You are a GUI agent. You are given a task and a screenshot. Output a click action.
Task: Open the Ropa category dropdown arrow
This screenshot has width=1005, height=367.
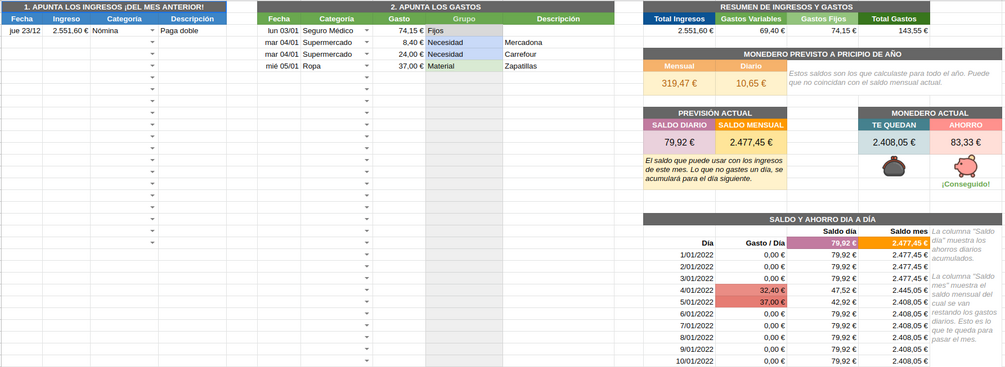click(x=367, y=66)
